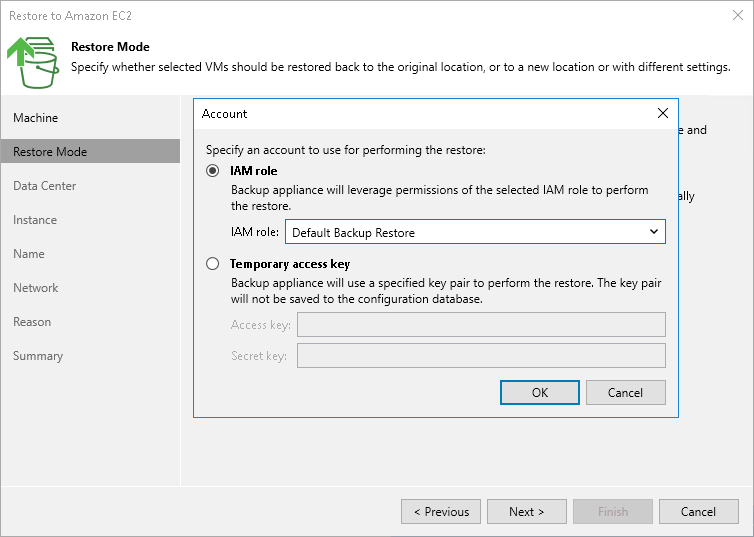
Task: Go to the Summary step
Action: pyautogui.click(x=38, y=356)
